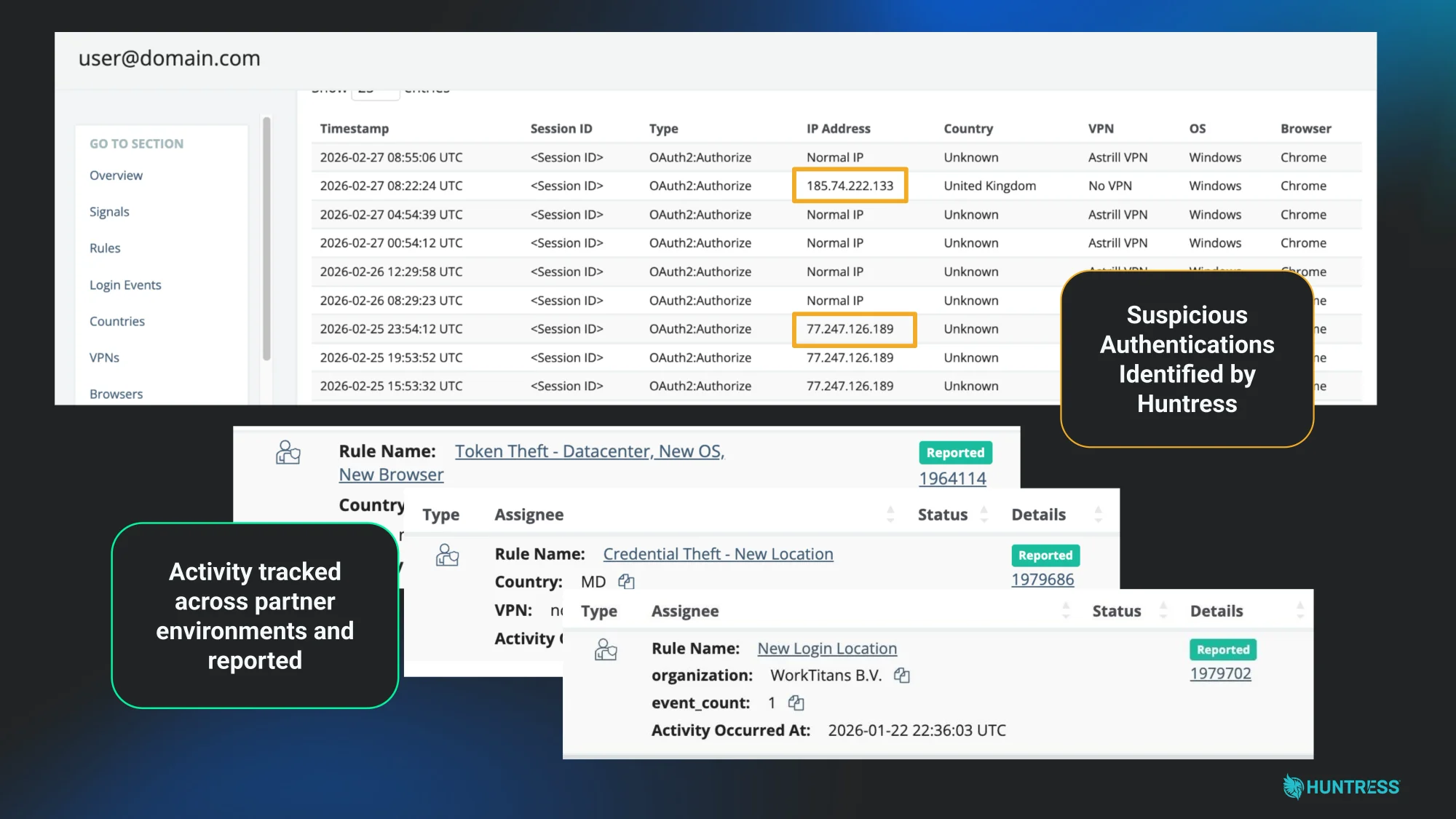Open the New Login Location rule link
The image size is (1456, 819).
tap(827, 649)
